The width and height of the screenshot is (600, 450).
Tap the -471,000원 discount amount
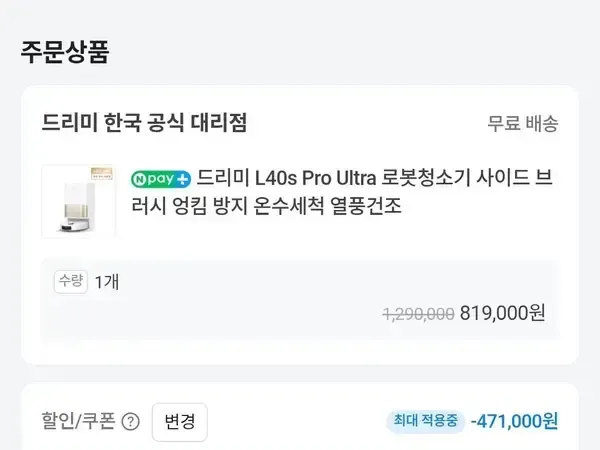[x=514, y=421]
